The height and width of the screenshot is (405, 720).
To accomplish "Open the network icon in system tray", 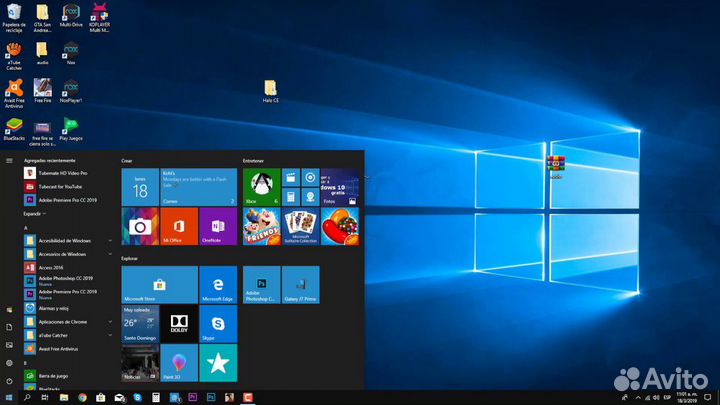I will pos(647,397).
